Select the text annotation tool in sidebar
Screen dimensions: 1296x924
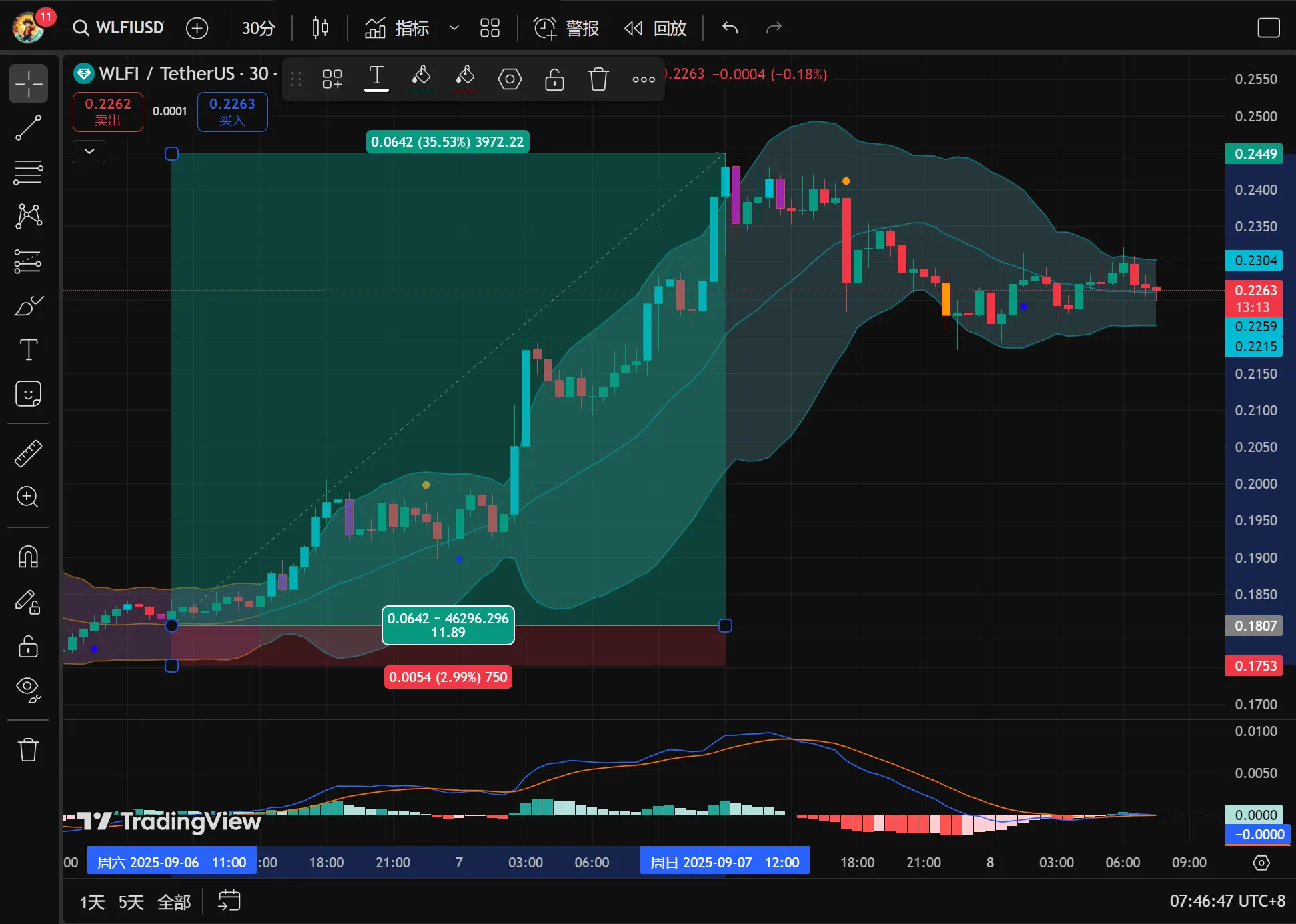click(x=28, y=349)
